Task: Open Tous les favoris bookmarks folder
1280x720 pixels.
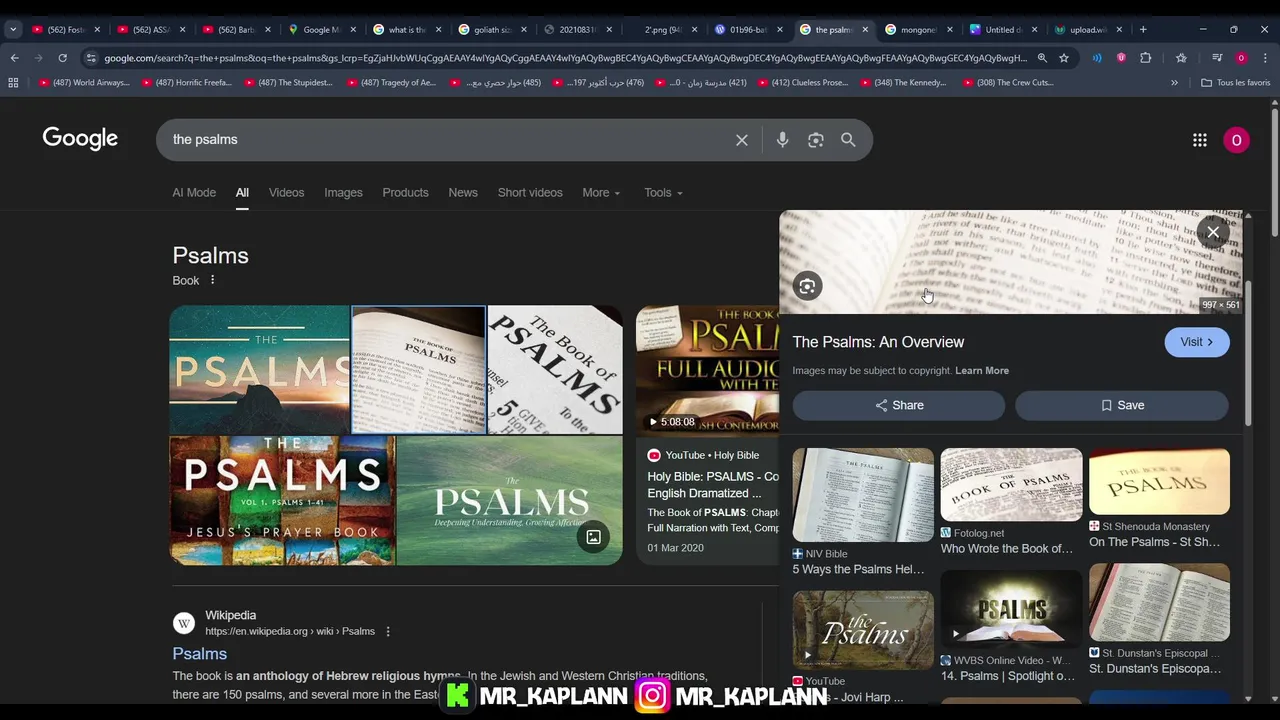Action: tap(1235, 82)
